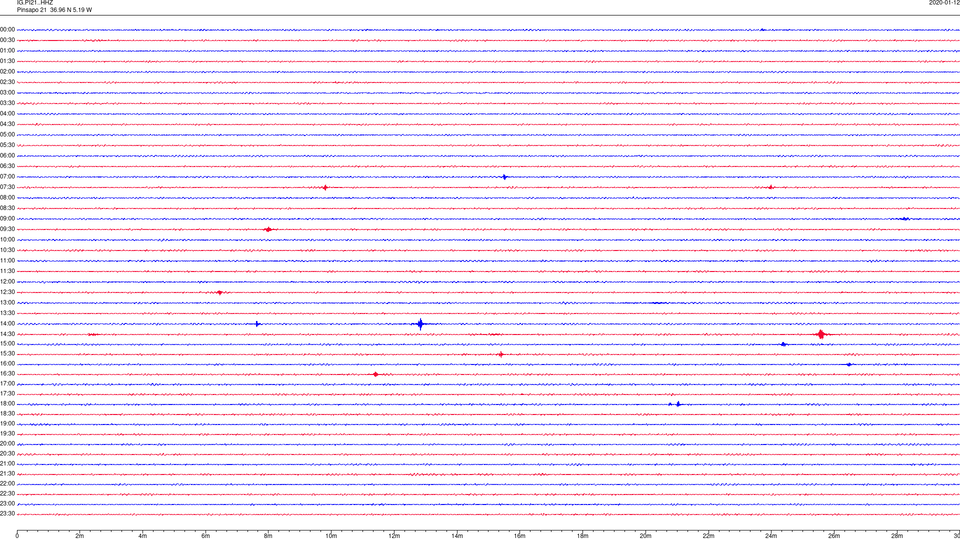Select the blue spike on the 07:00 trace

(x=504, y=177)
